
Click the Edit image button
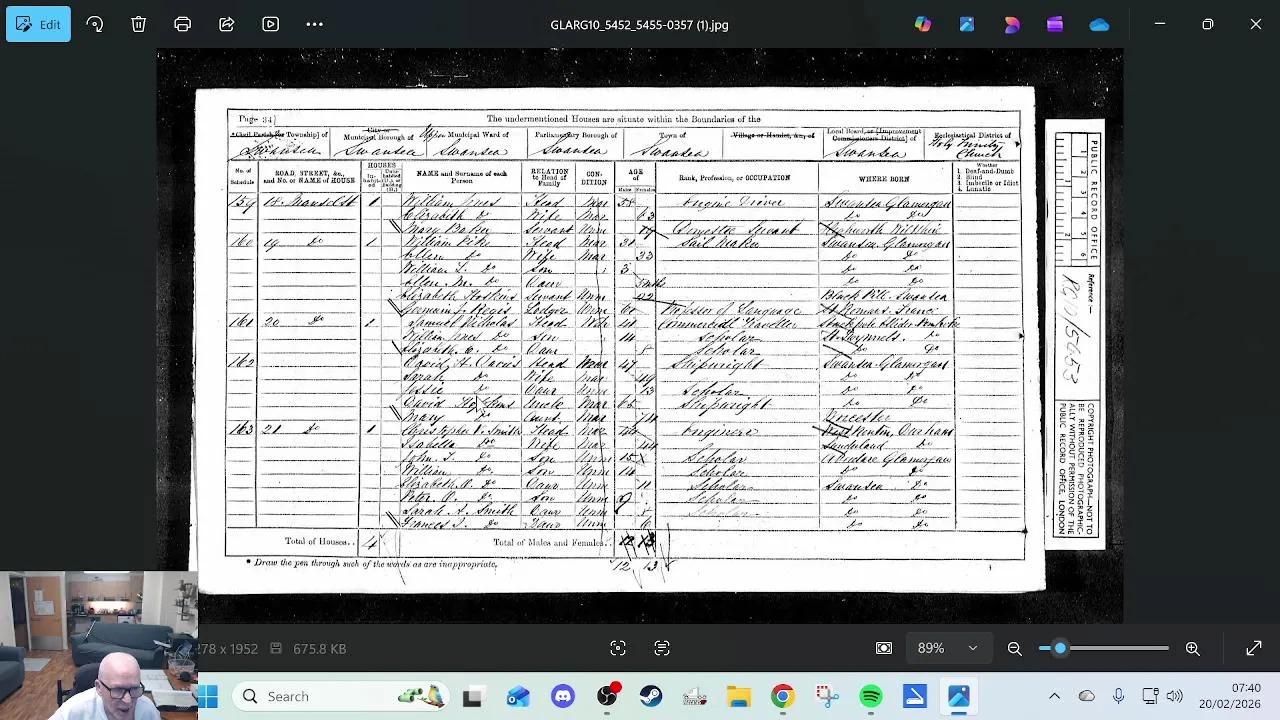38,24
